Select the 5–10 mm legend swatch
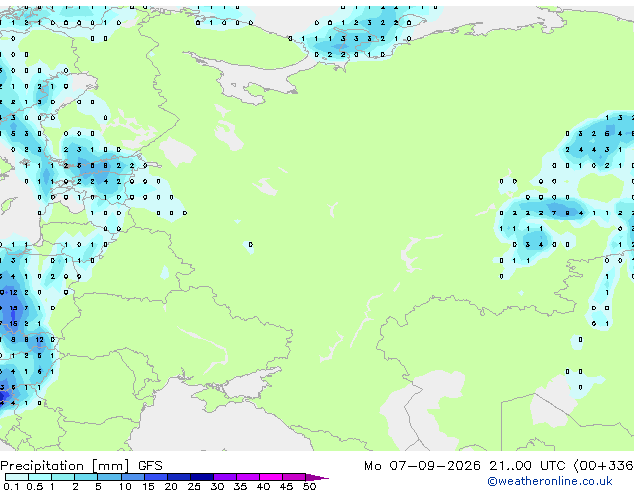This screenshot has height=490, width=634. [x=109, y=477]
